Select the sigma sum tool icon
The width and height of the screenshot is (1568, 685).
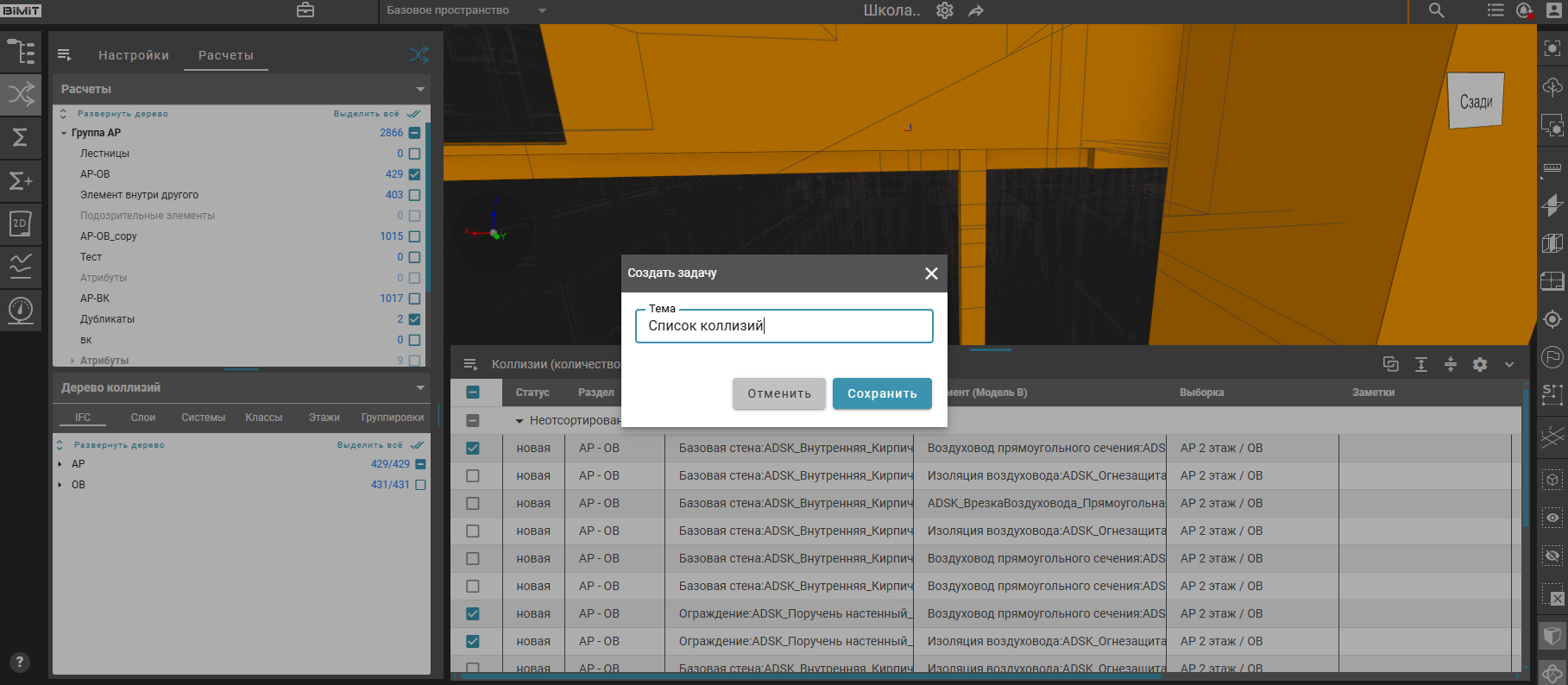(20, 137)
